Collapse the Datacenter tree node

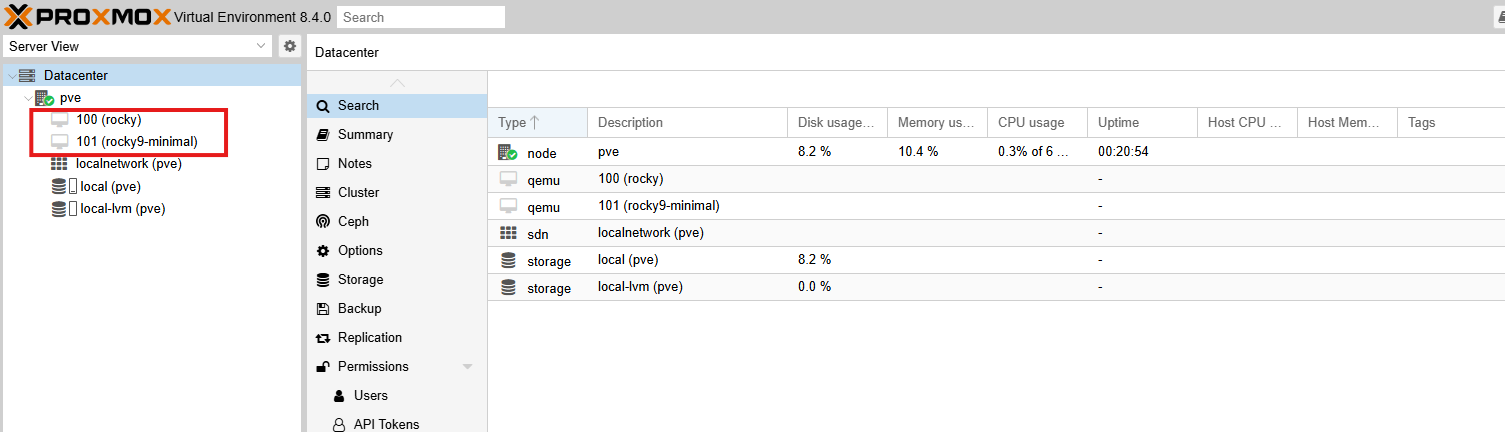point(11,76)
